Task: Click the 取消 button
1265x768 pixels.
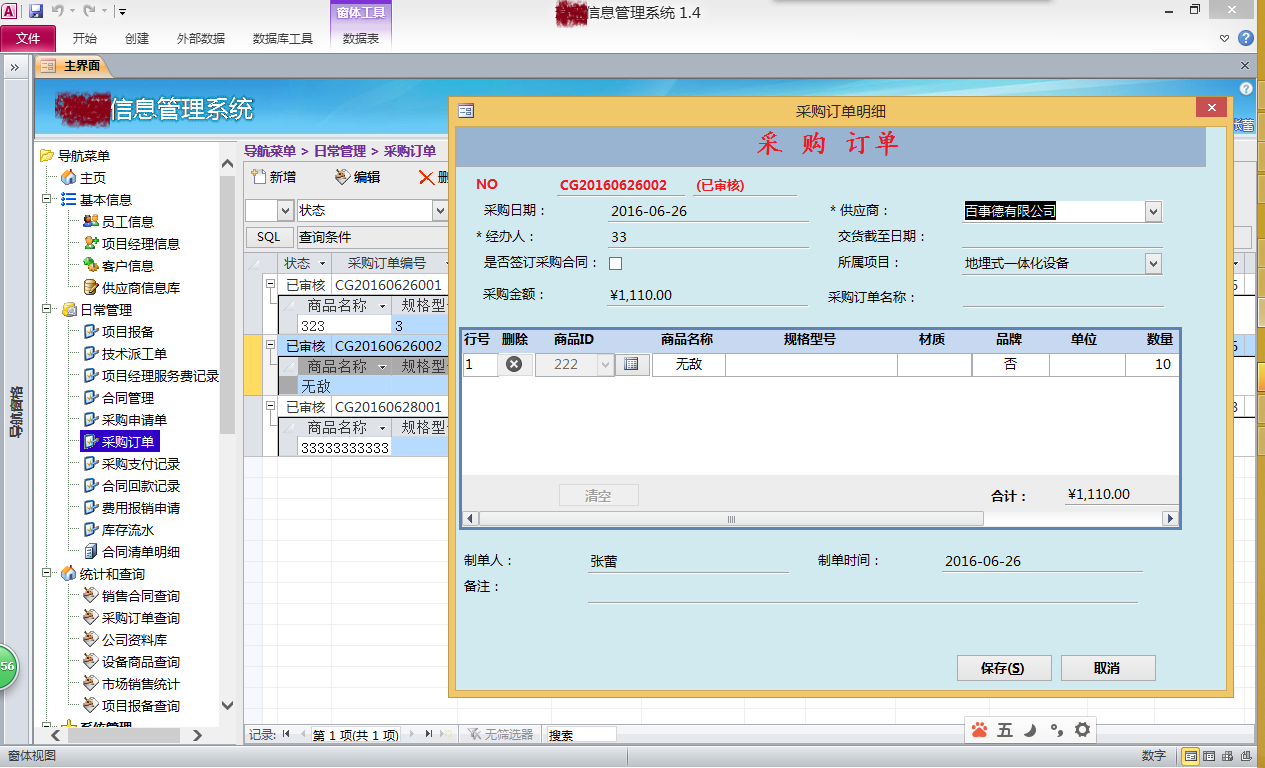Action: click(x=1108, y=668)
